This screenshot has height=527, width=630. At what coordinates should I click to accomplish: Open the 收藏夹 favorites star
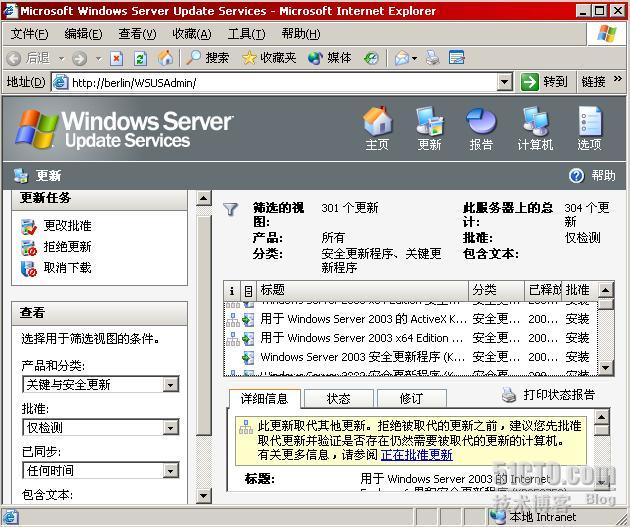point(269,58)
